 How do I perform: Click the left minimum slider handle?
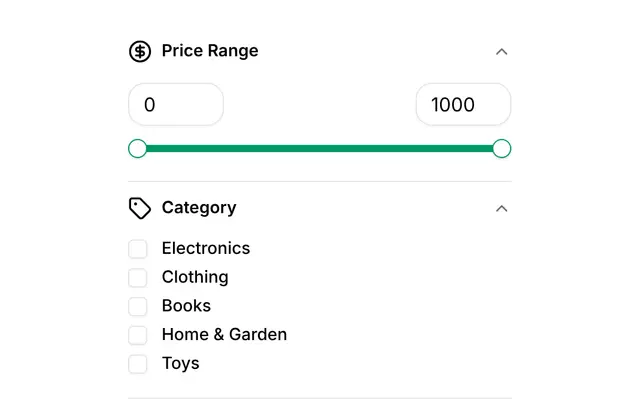138,149
